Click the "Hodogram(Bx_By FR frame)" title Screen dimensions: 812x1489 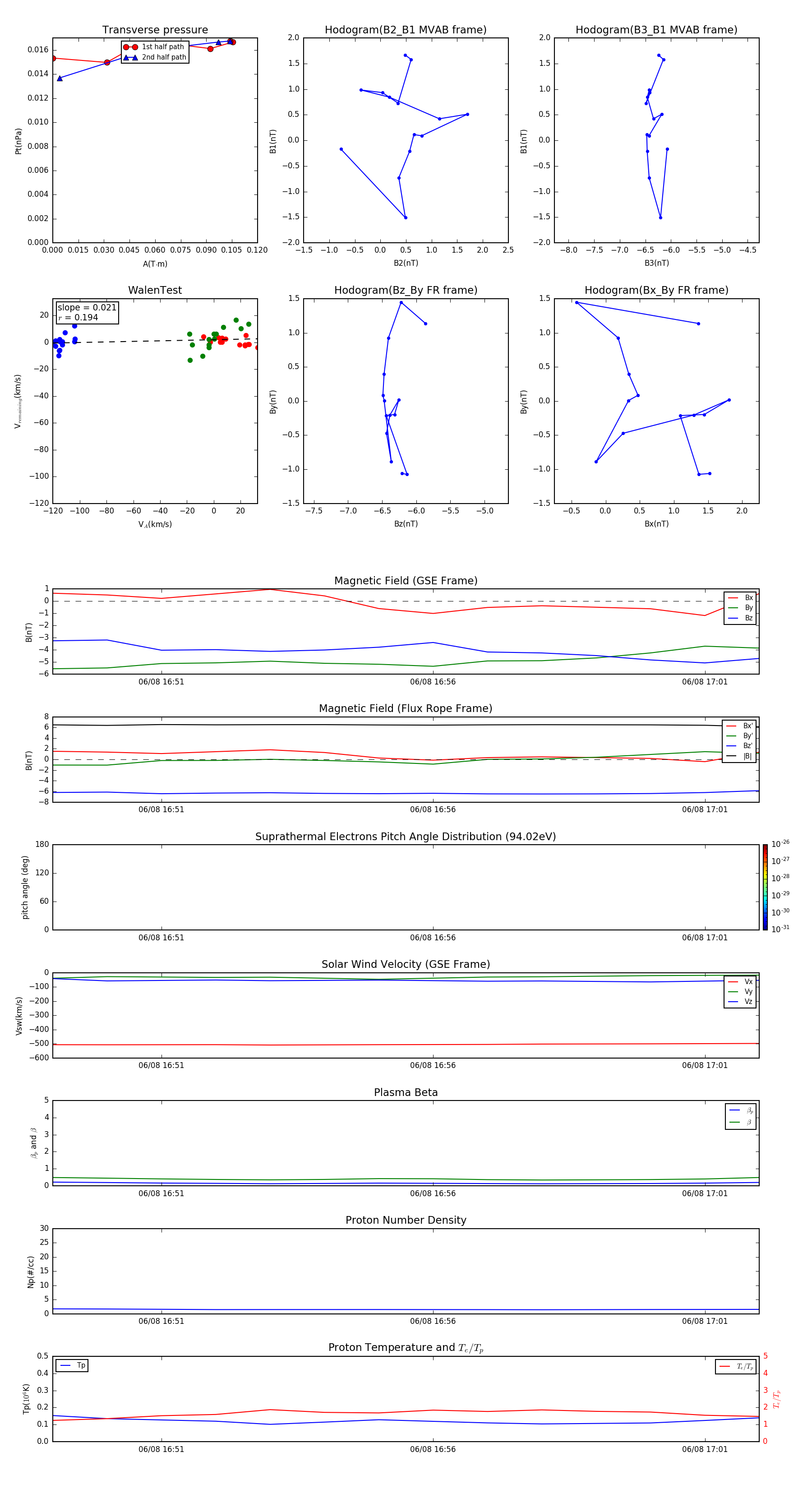point(656,290)
